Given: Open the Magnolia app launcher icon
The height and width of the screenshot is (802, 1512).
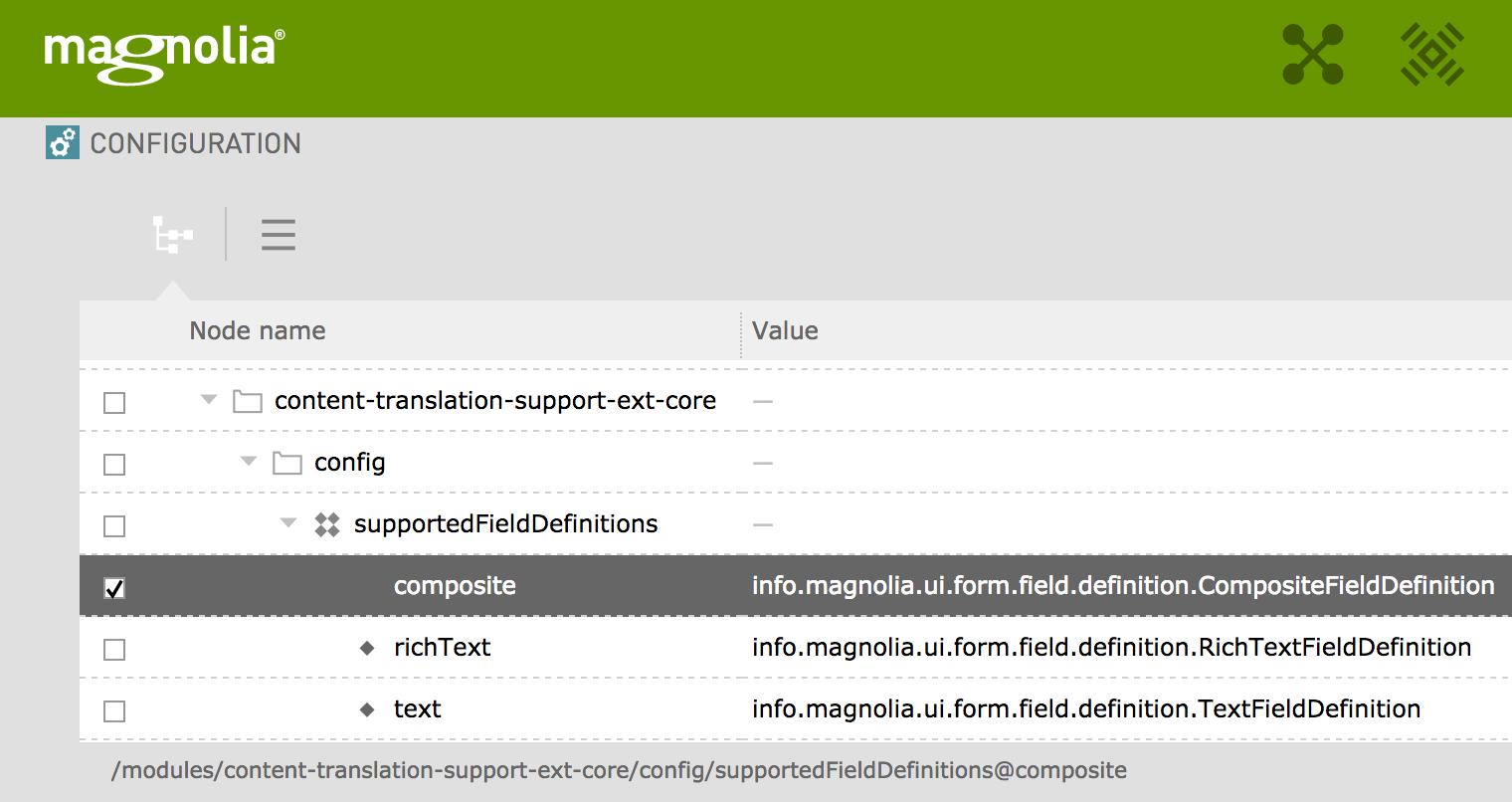Looking at the screenshot, I should [x=1313, y=55].
